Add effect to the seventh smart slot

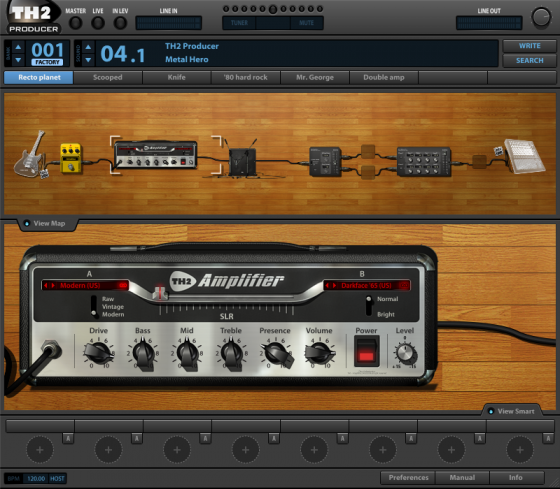click(x=451, y=450)
